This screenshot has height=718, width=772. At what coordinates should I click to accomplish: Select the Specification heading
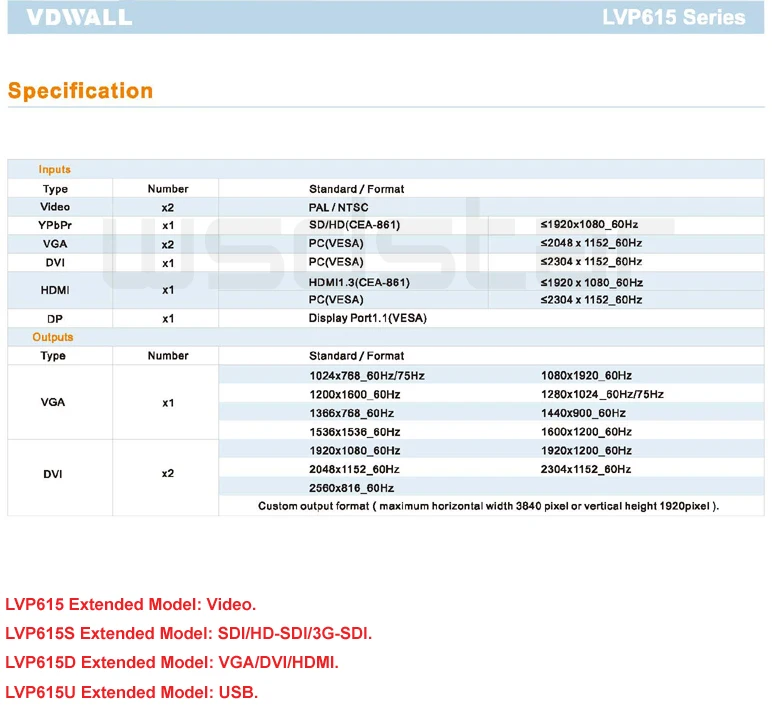pyautogui.click(x=80, y=91)
